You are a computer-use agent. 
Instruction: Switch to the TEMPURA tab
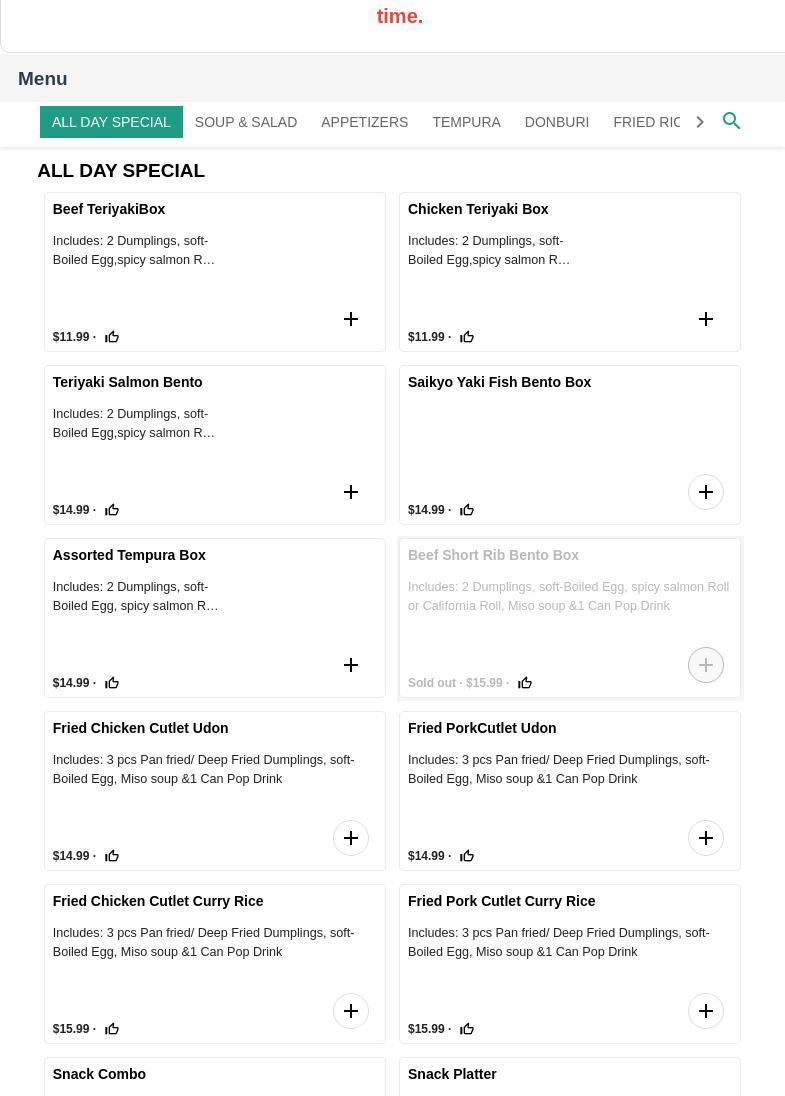click(466, 122)
